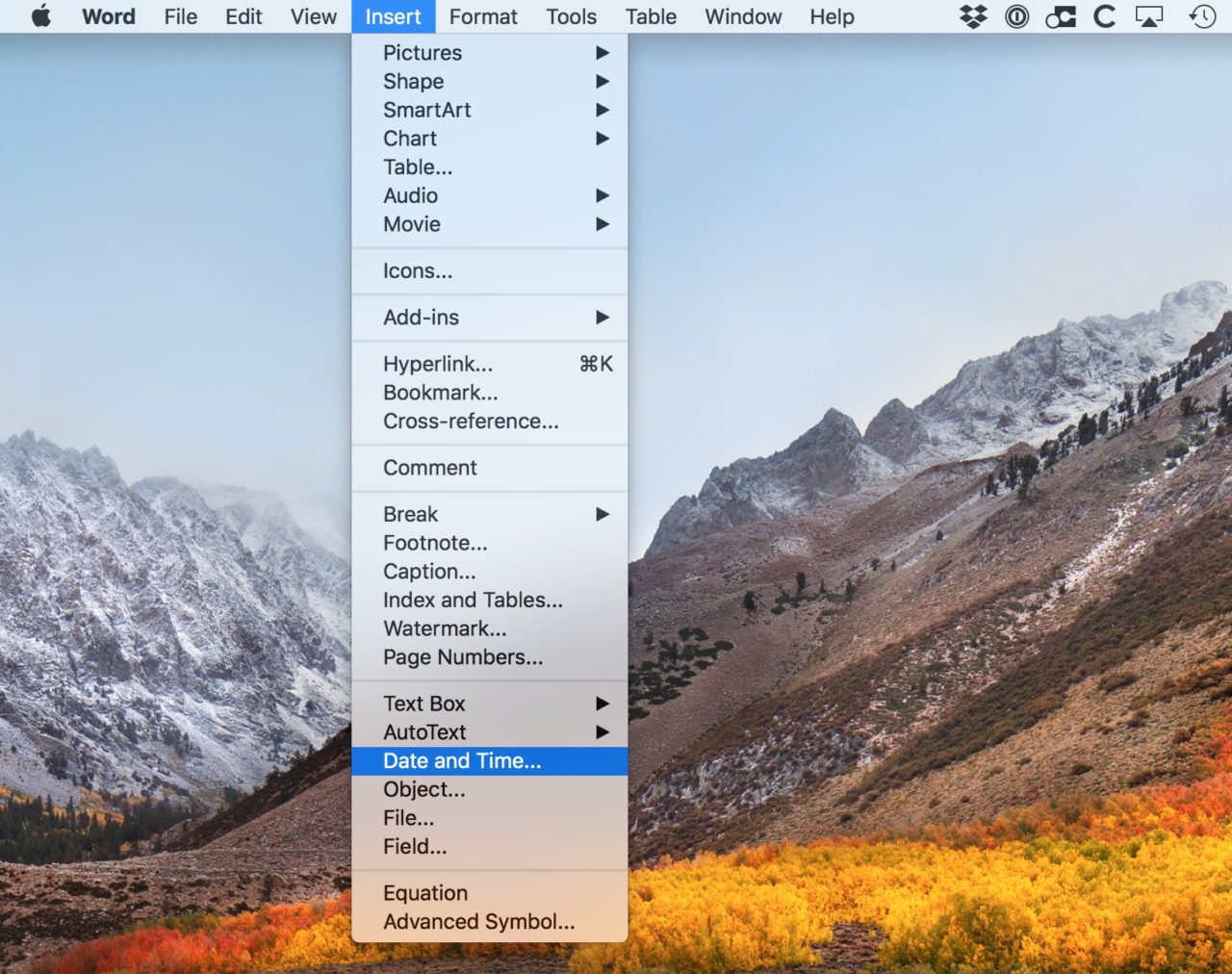Open the Window menu
Viewport: 1232px width, 974px height.
point(743,16)
